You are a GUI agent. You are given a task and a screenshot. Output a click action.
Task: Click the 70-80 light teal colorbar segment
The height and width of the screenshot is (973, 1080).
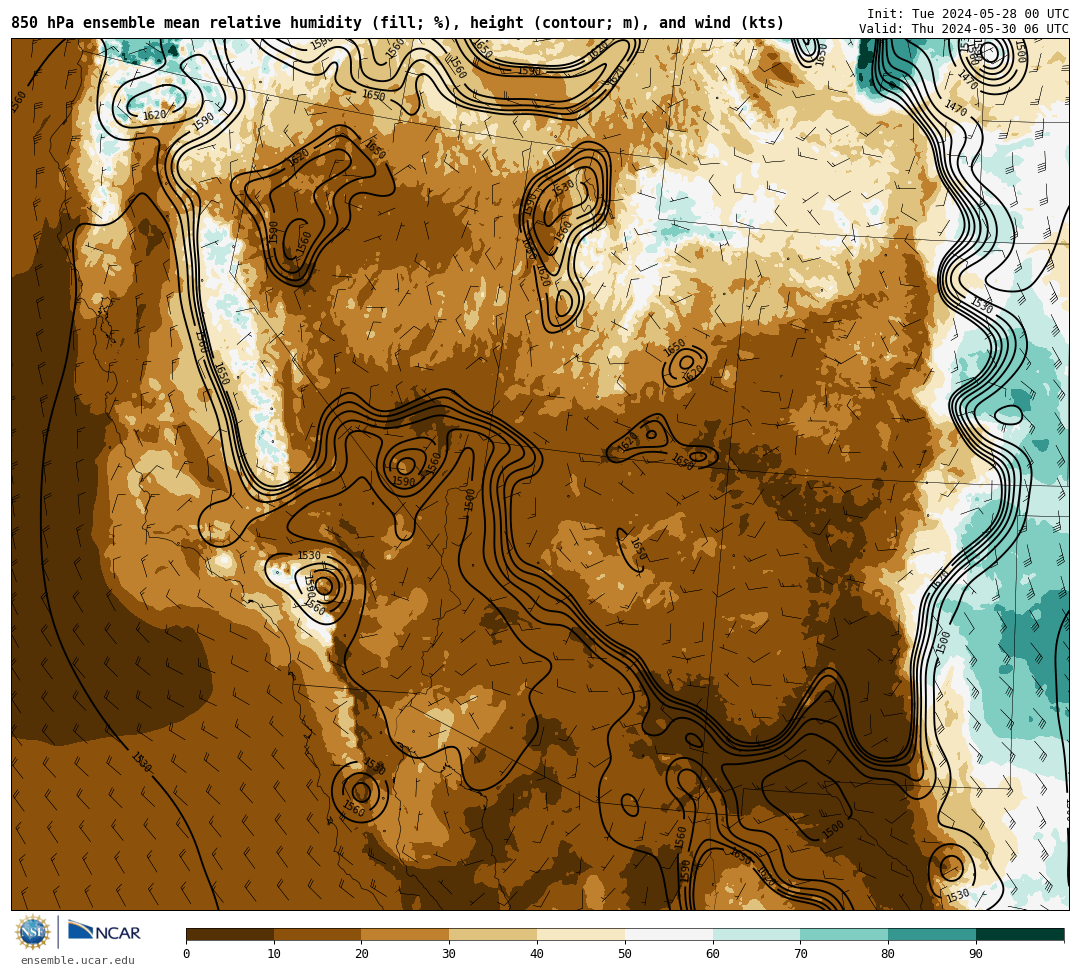tap(844, 934)
